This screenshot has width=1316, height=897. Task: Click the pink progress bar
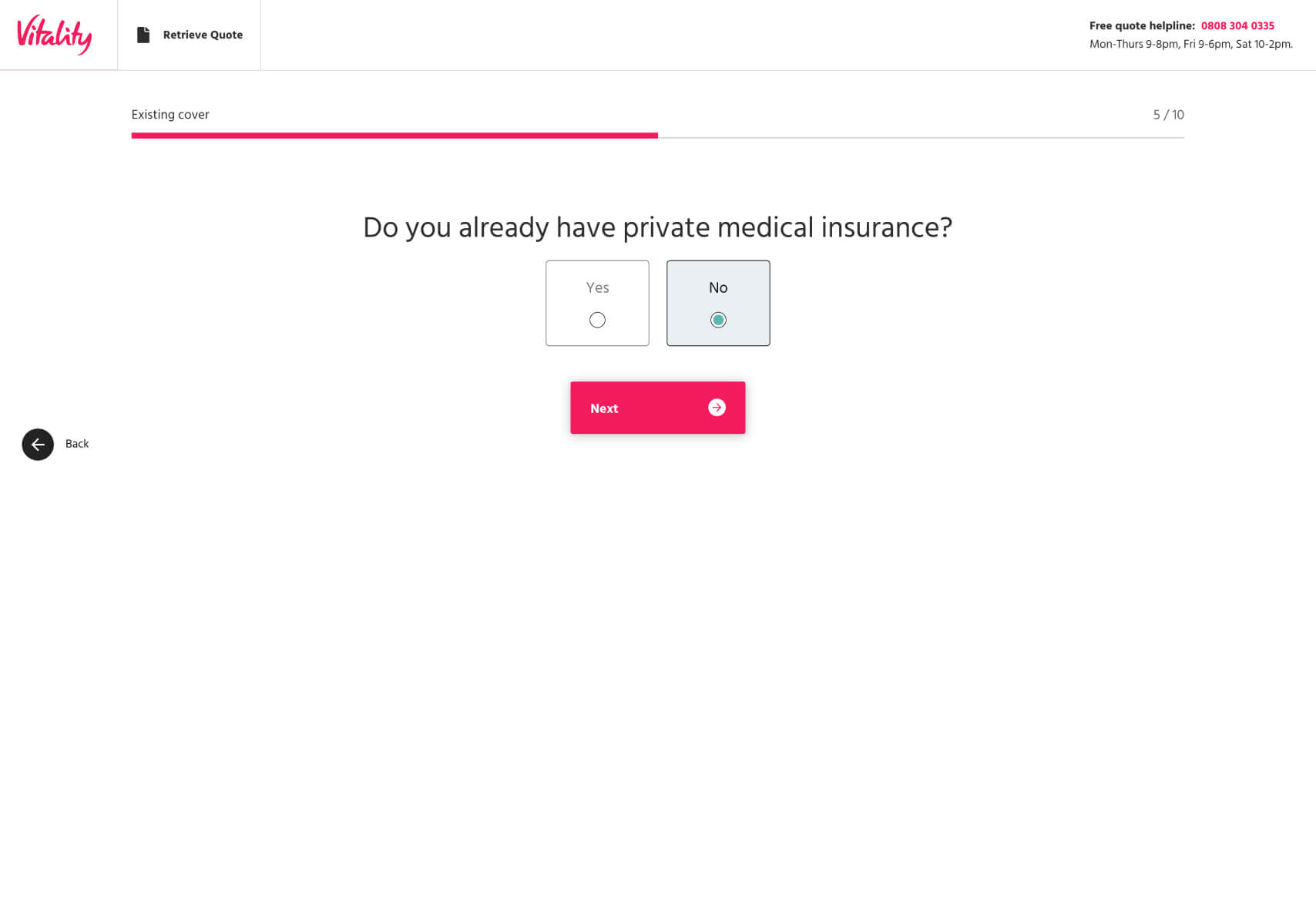(394, 136)
